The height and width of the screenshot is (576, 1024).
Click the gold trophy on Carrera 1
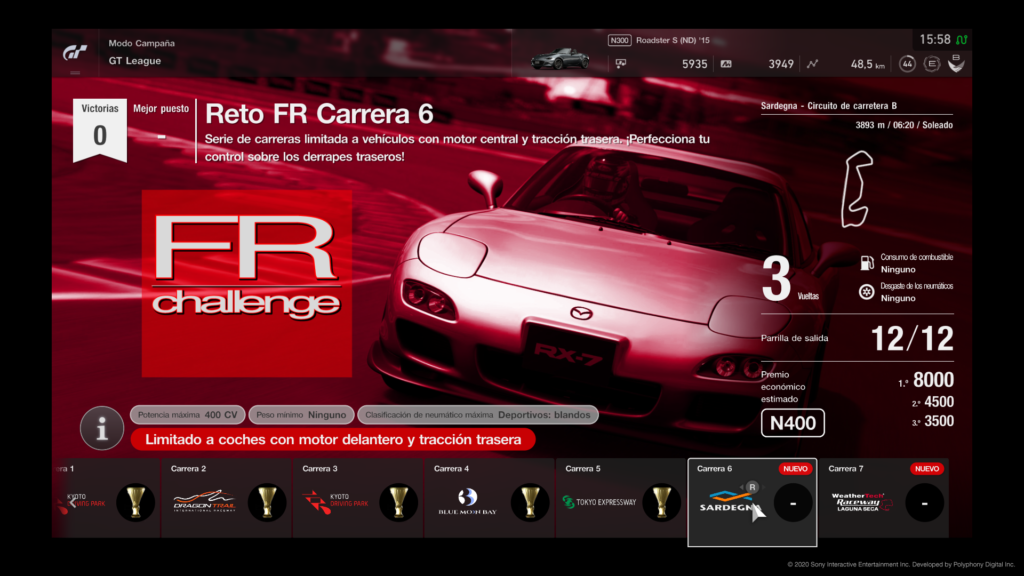pyautogui.click(x=135, y=502)
